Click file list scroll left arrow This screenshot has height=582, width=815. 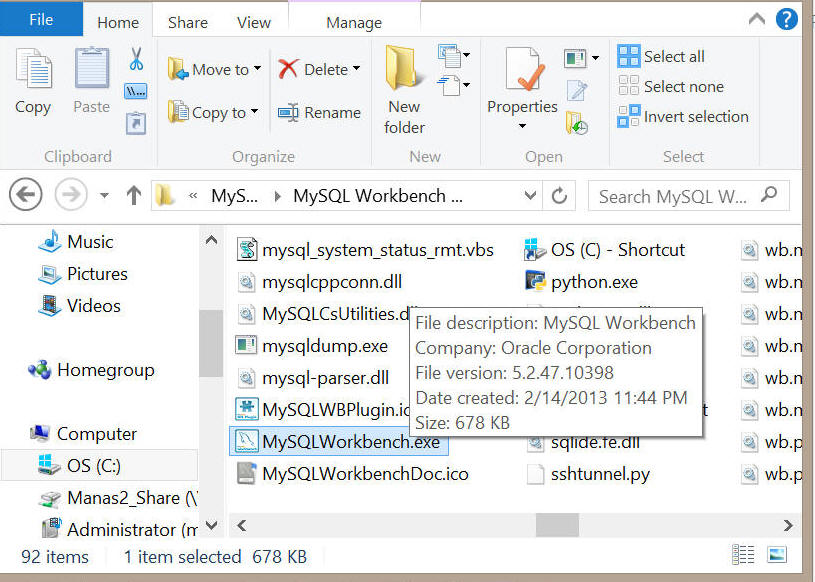click(x=242, y=525)
